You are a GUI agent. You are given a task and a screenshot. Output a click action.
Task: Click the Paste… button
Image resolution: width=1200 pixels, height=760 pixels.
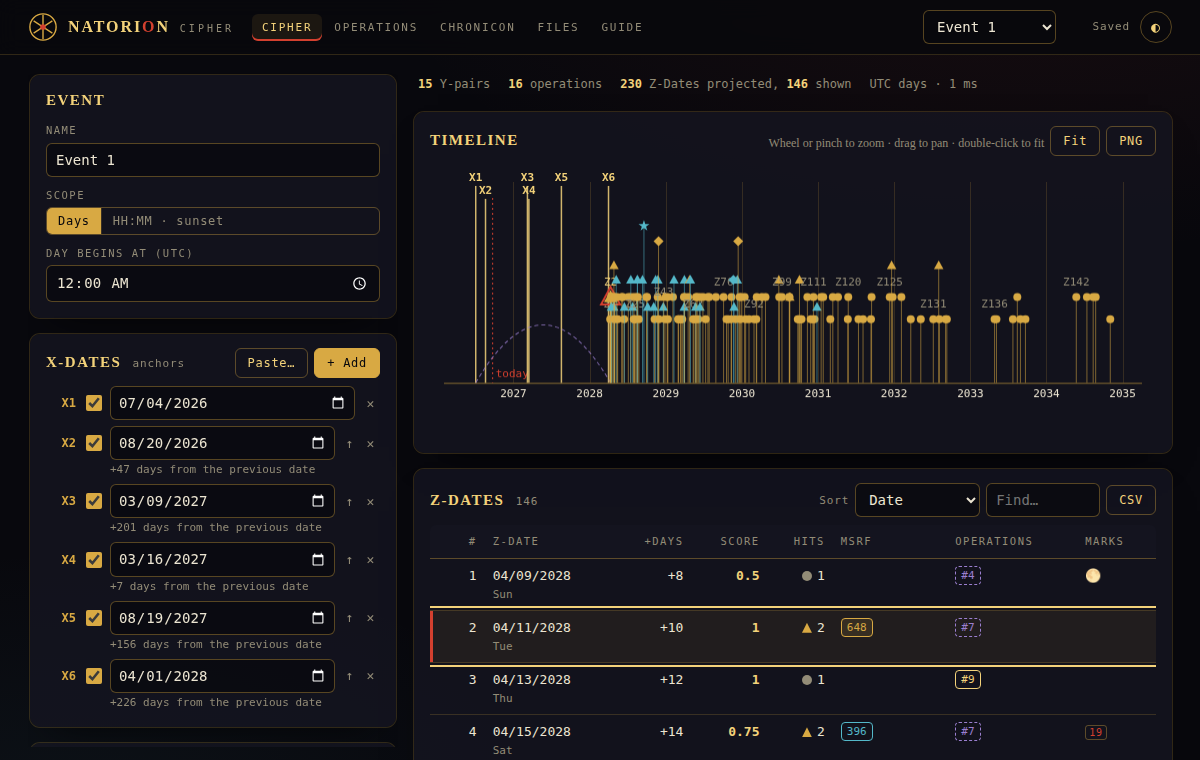click(x=271, y=363)
